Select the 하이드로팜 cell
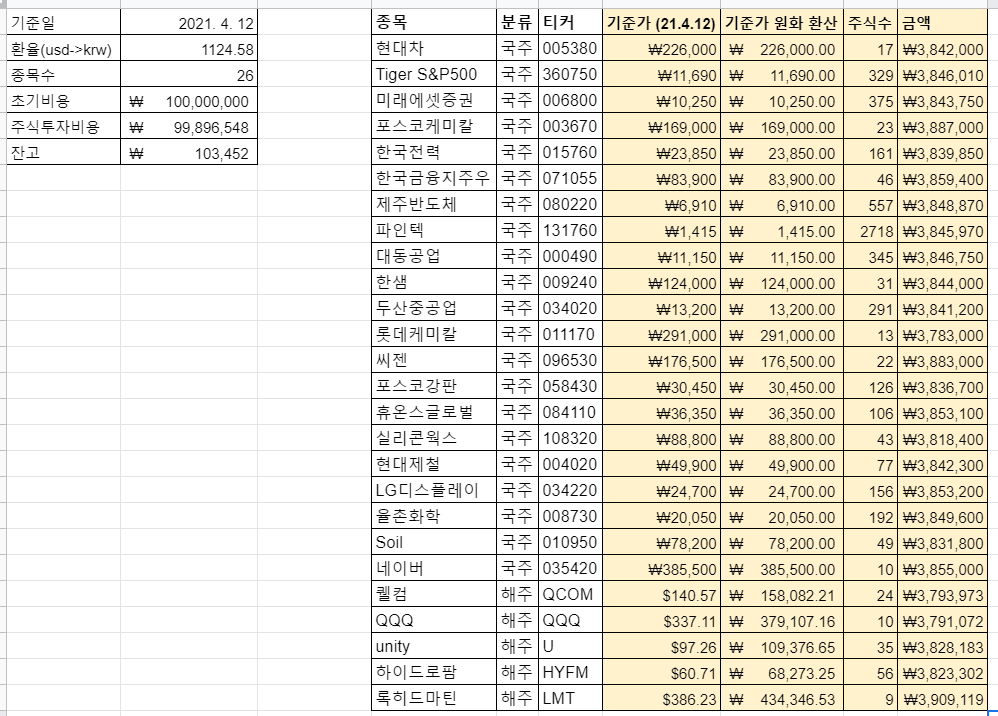Viewport: 998px width, 716px height. 433,673
